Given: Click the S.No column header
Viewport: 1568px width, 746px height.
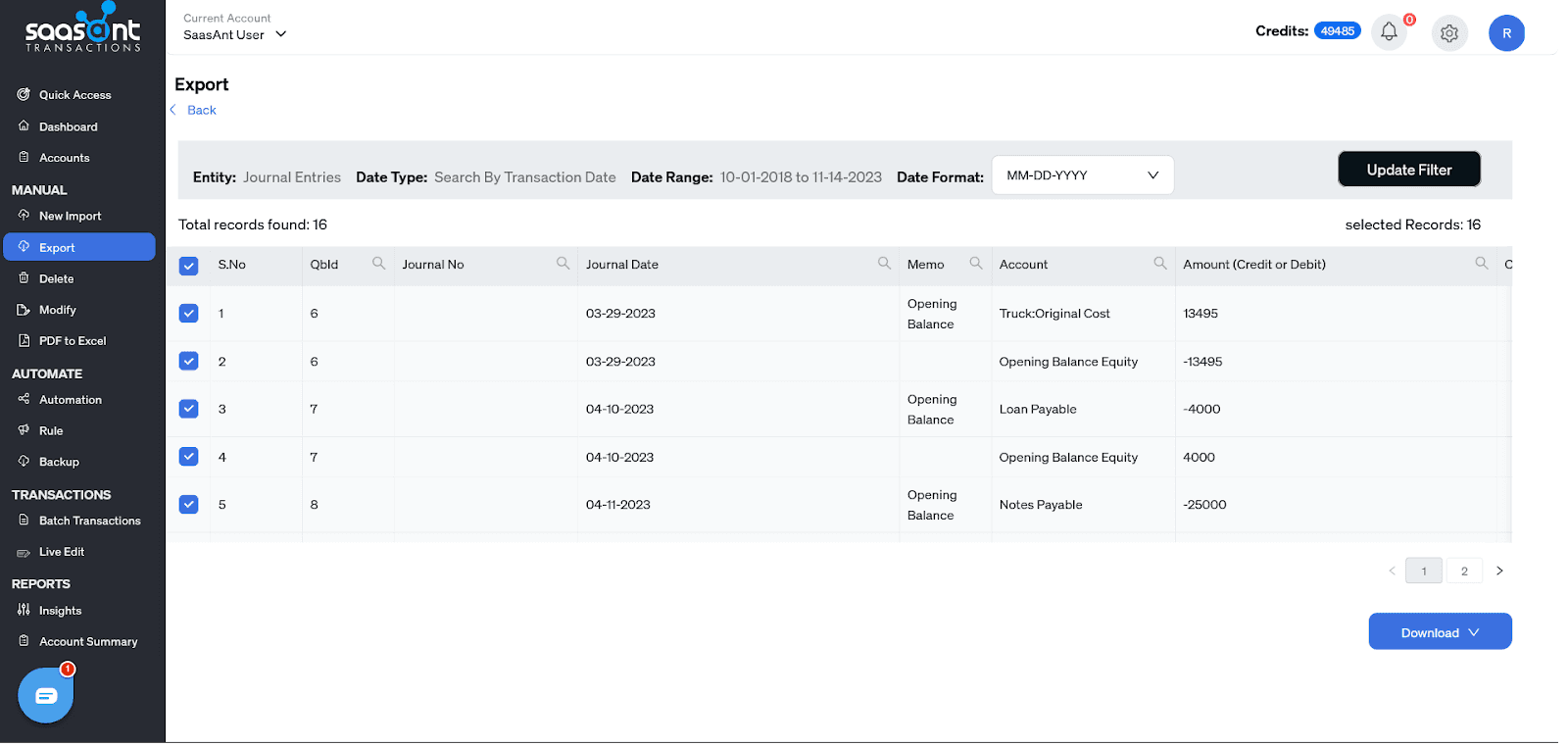Looking at the screenshot, I should pyautogui.click(x=231, y=265).
